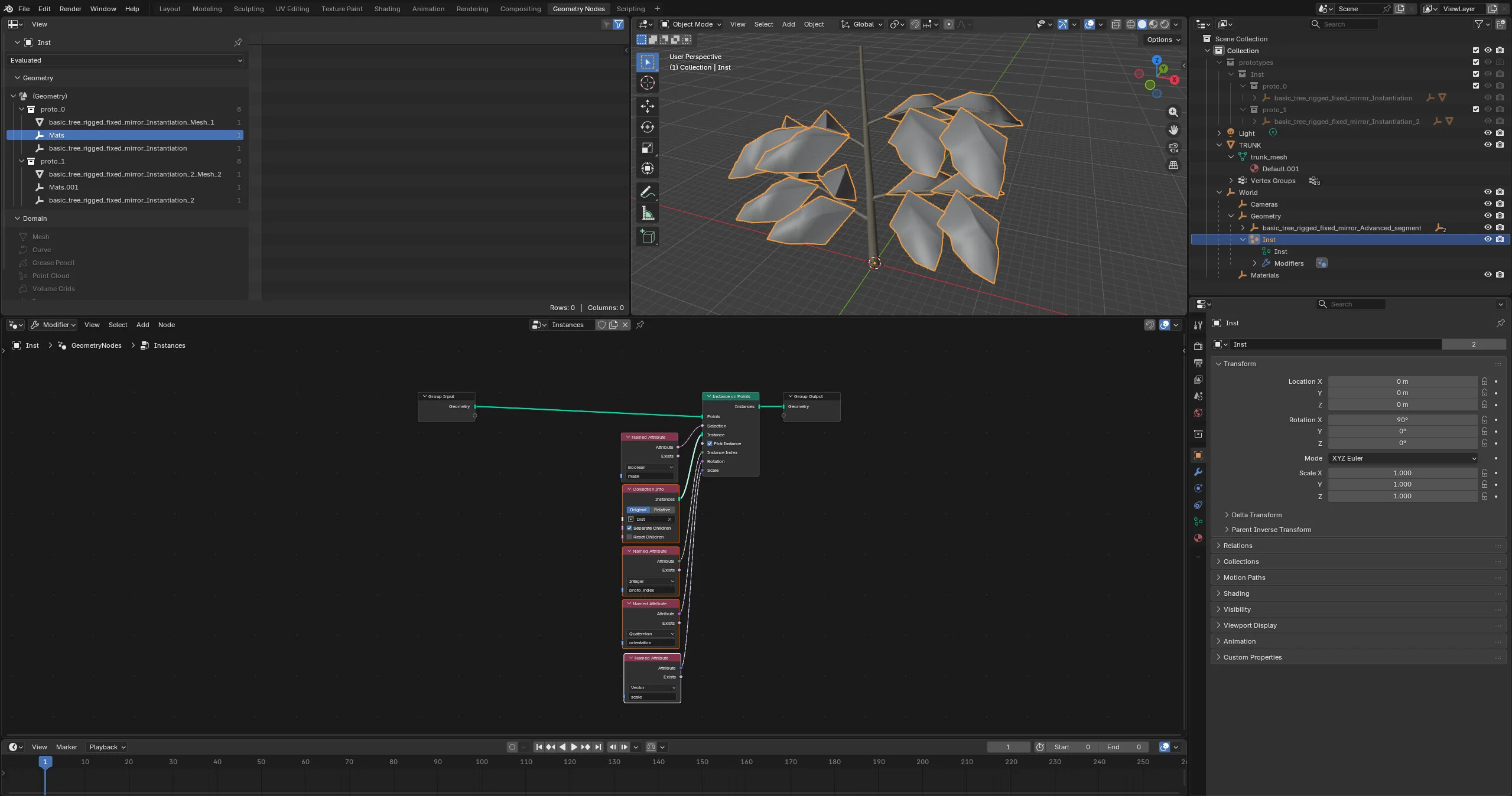Click the Playback button in timeline
The height and width of the screenshot is (796, 1512).
[108, 747]
